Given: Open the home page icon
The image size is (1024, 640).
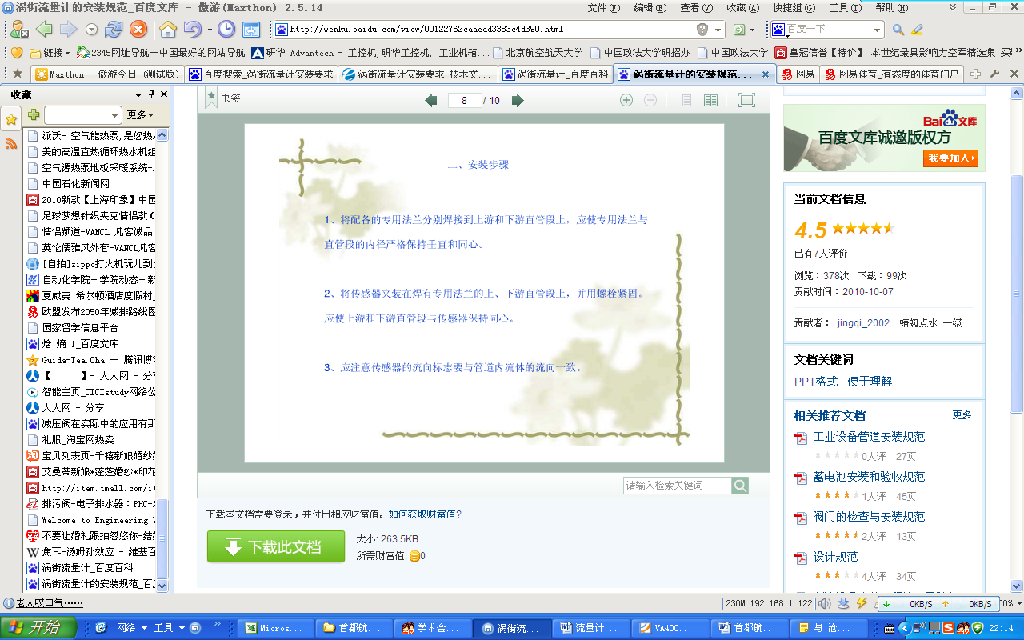Looking at the screenshot, I should pos(168,29).
